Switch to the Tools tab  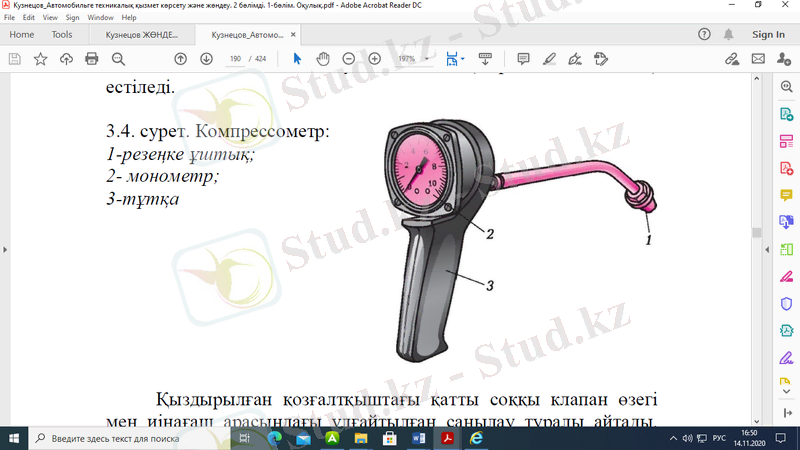tap(62, 34)
